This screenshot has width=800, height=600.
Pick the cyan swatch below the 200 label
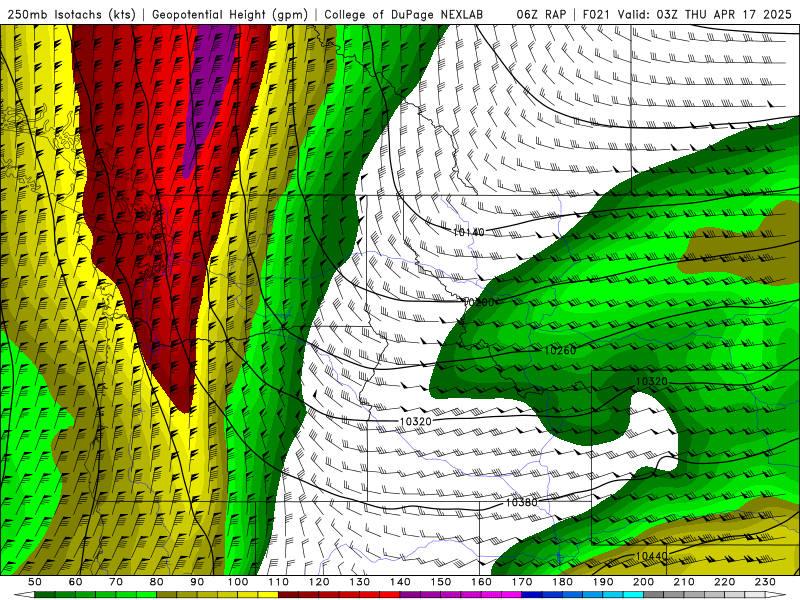click(x=633, y=595)
